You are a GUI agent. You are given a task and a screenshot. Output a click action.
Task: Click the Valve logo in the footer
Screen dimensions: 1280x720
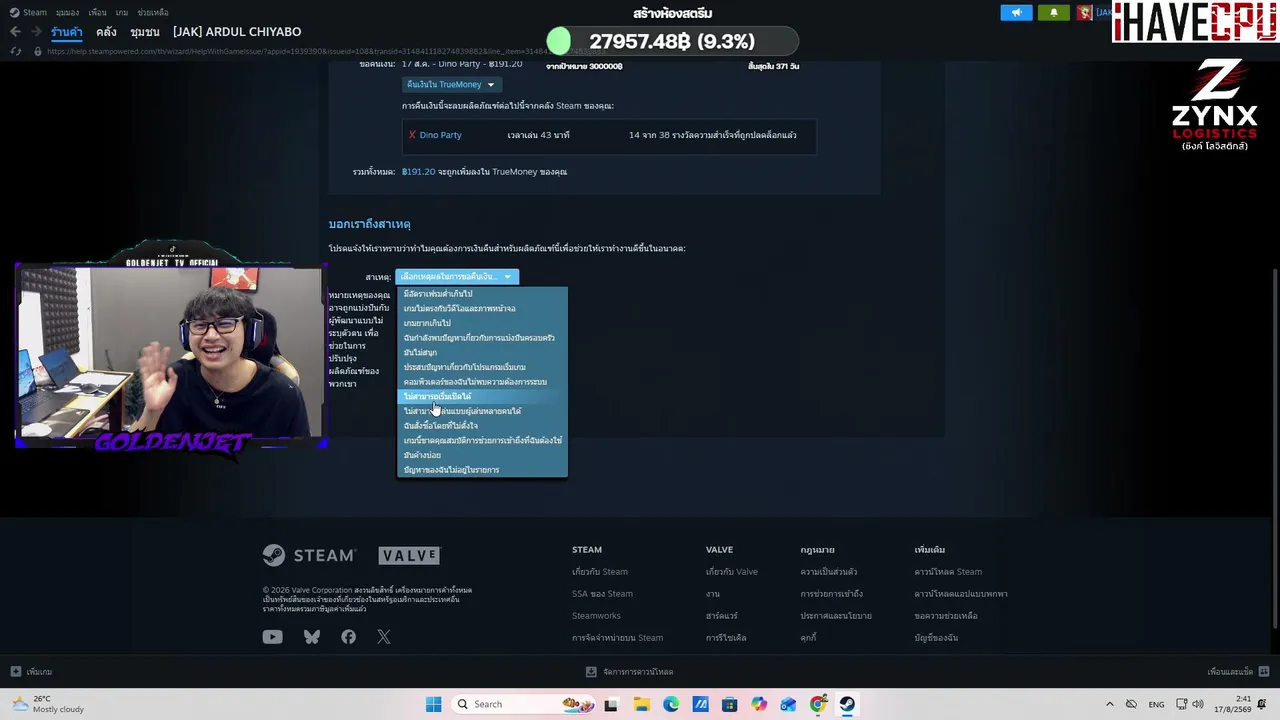tap(409, 555)
